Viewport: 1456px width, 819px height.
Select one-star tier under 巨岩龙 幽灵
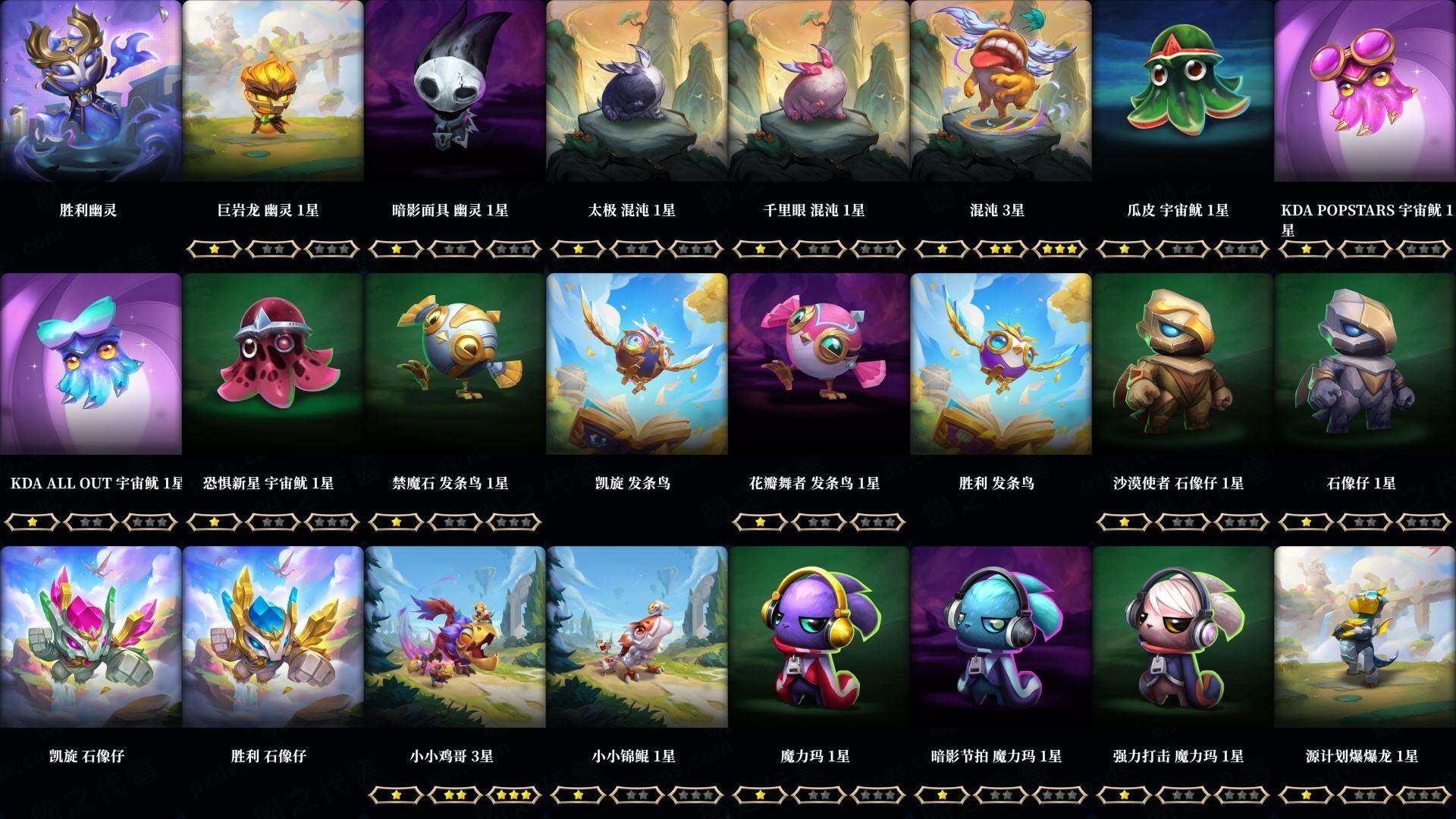215,249
